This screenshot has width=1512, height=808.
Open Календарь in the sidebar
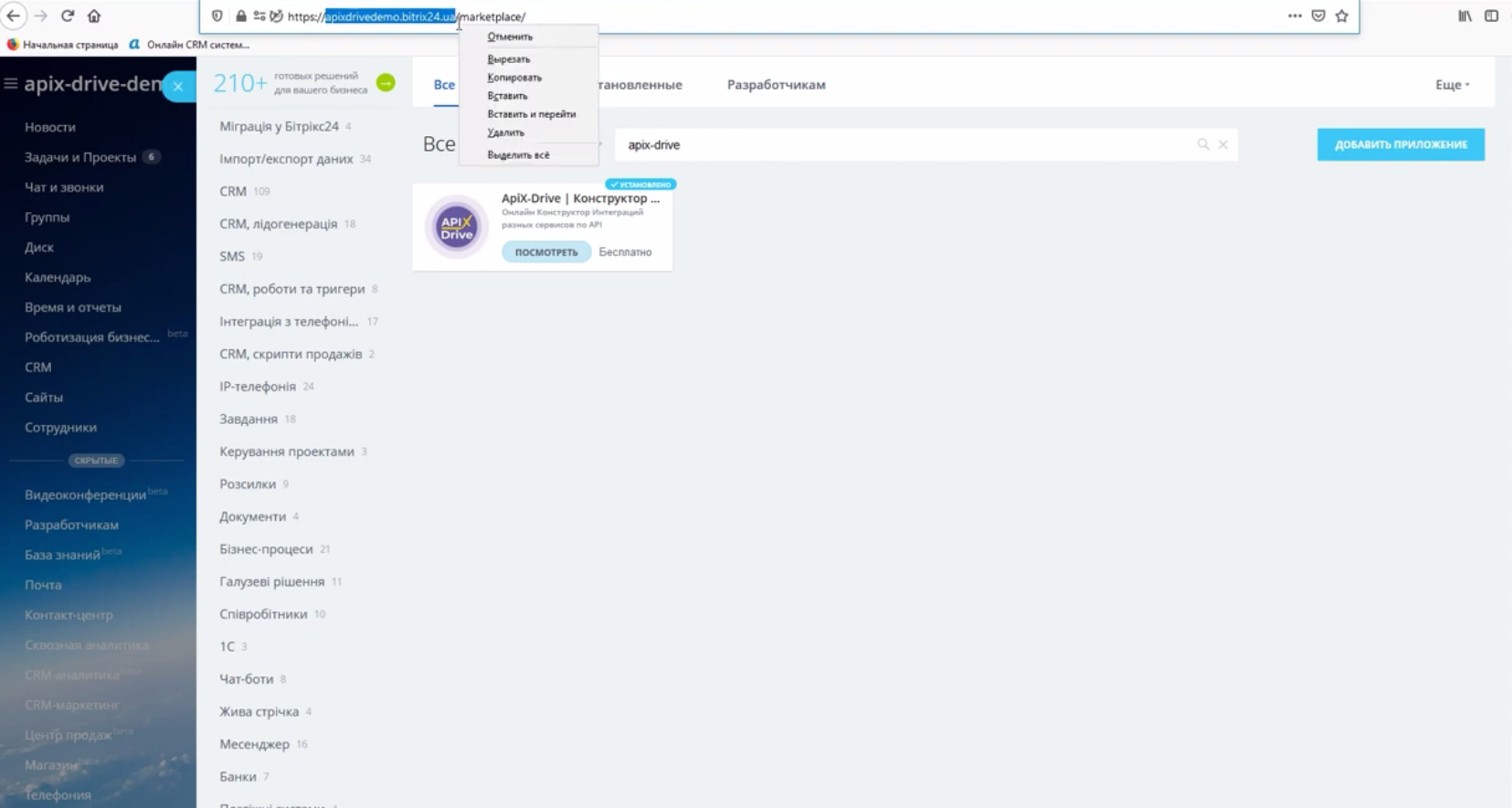pos(58,278)
